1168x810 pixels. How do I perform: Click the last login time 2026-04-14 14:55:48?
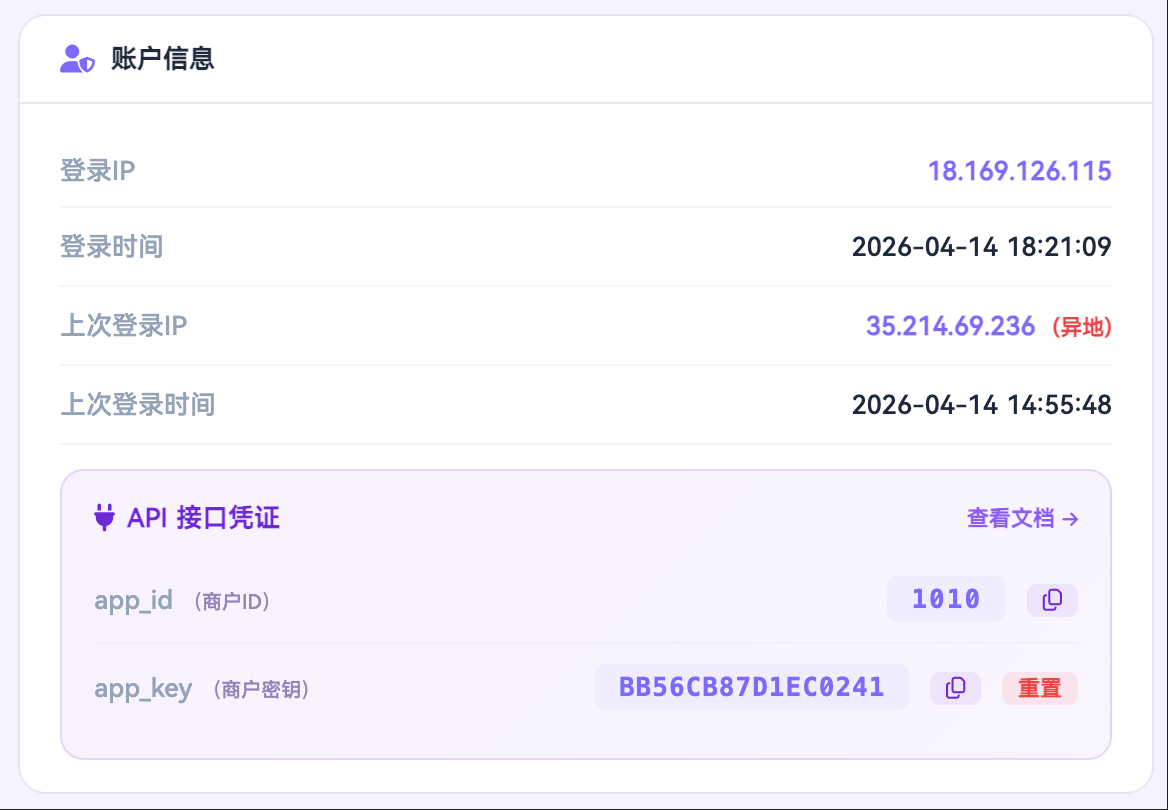click(981, 405)
